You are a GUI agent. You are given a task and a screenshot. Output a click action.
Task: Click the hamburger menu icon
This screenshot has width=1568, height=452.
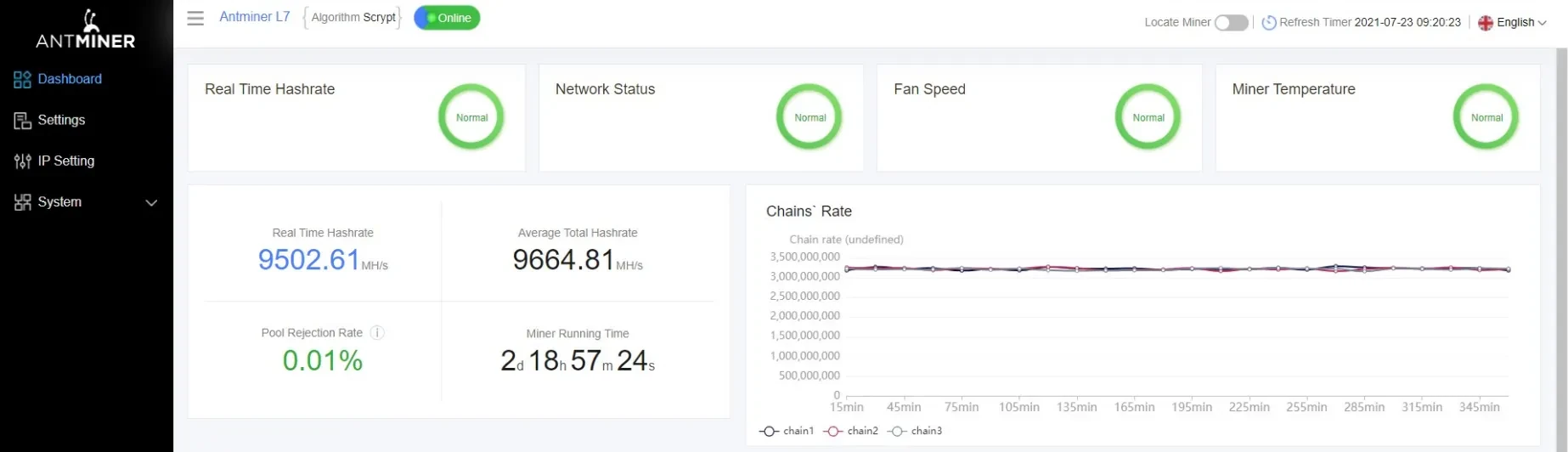tap(195, 18)
